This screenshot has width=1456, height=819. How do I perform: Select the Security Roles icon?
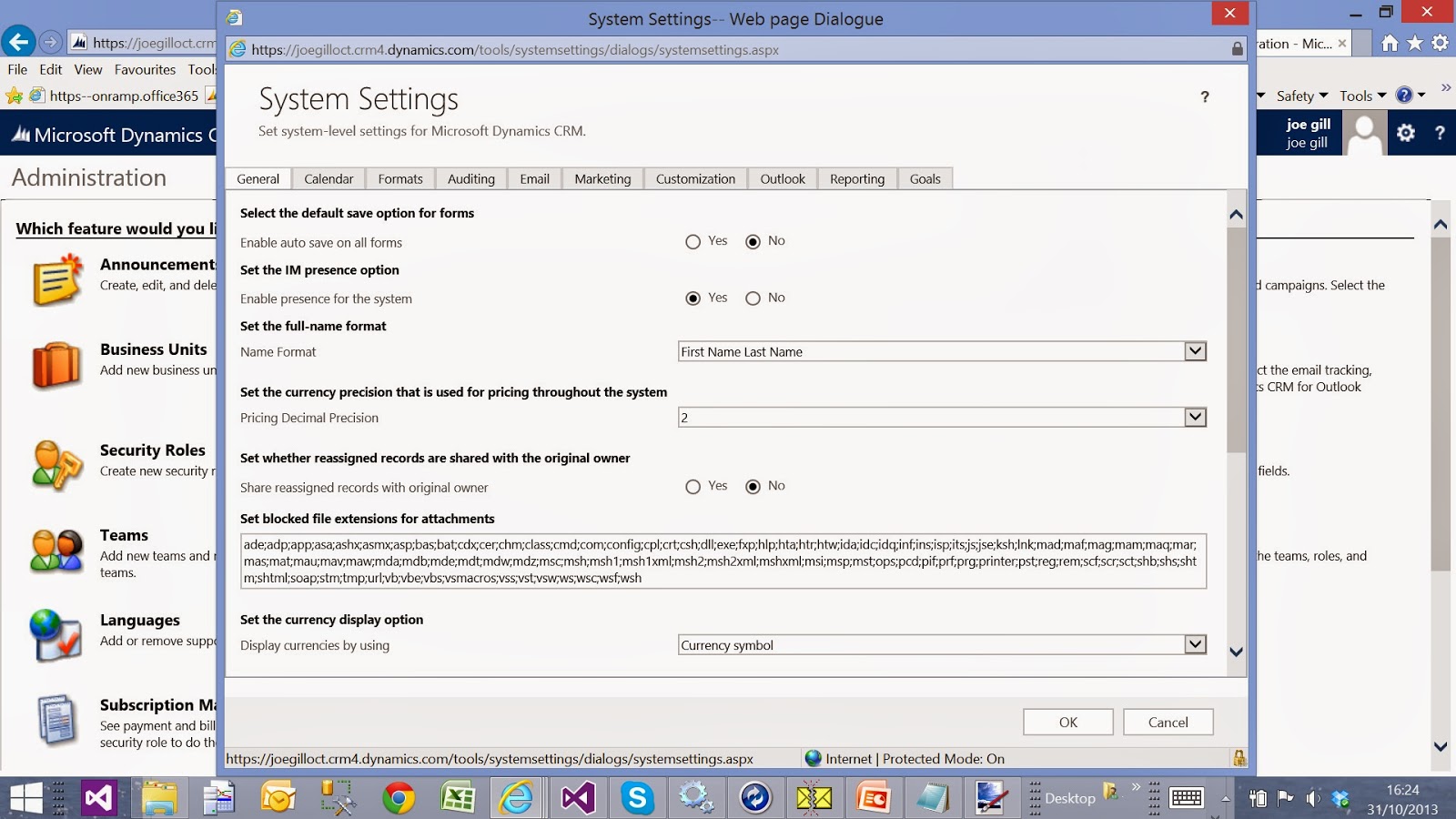point(56,464)
